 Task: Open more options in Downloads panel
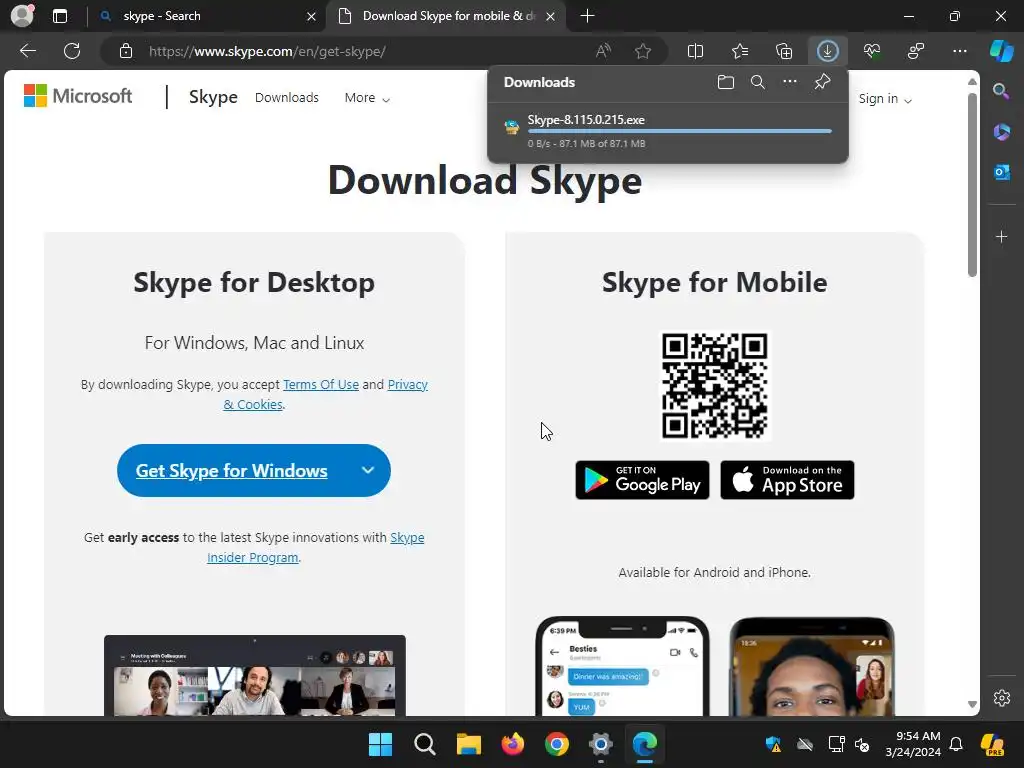790,82
